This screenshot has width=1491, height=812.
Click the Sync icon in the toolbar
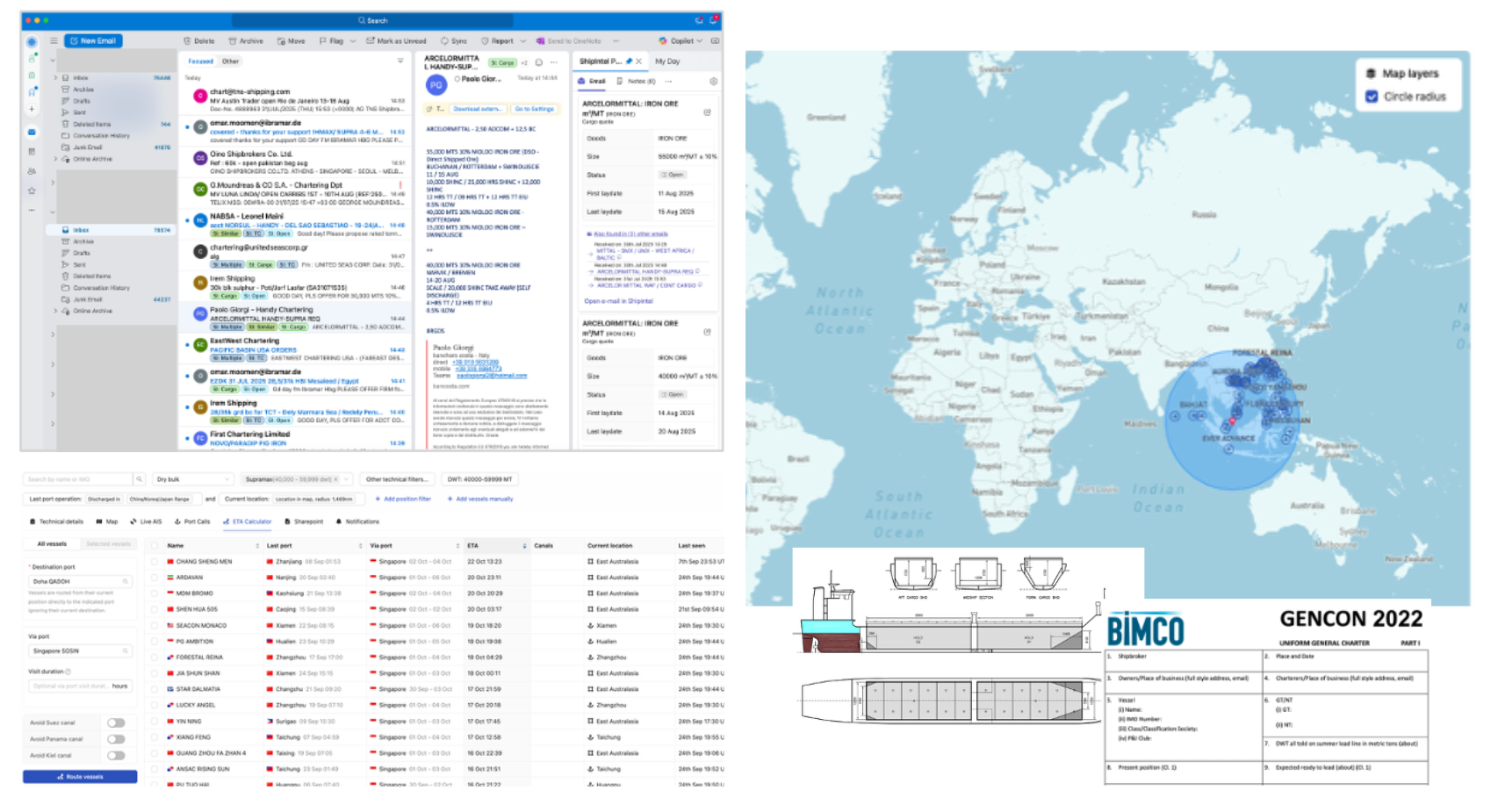(444, 41)
